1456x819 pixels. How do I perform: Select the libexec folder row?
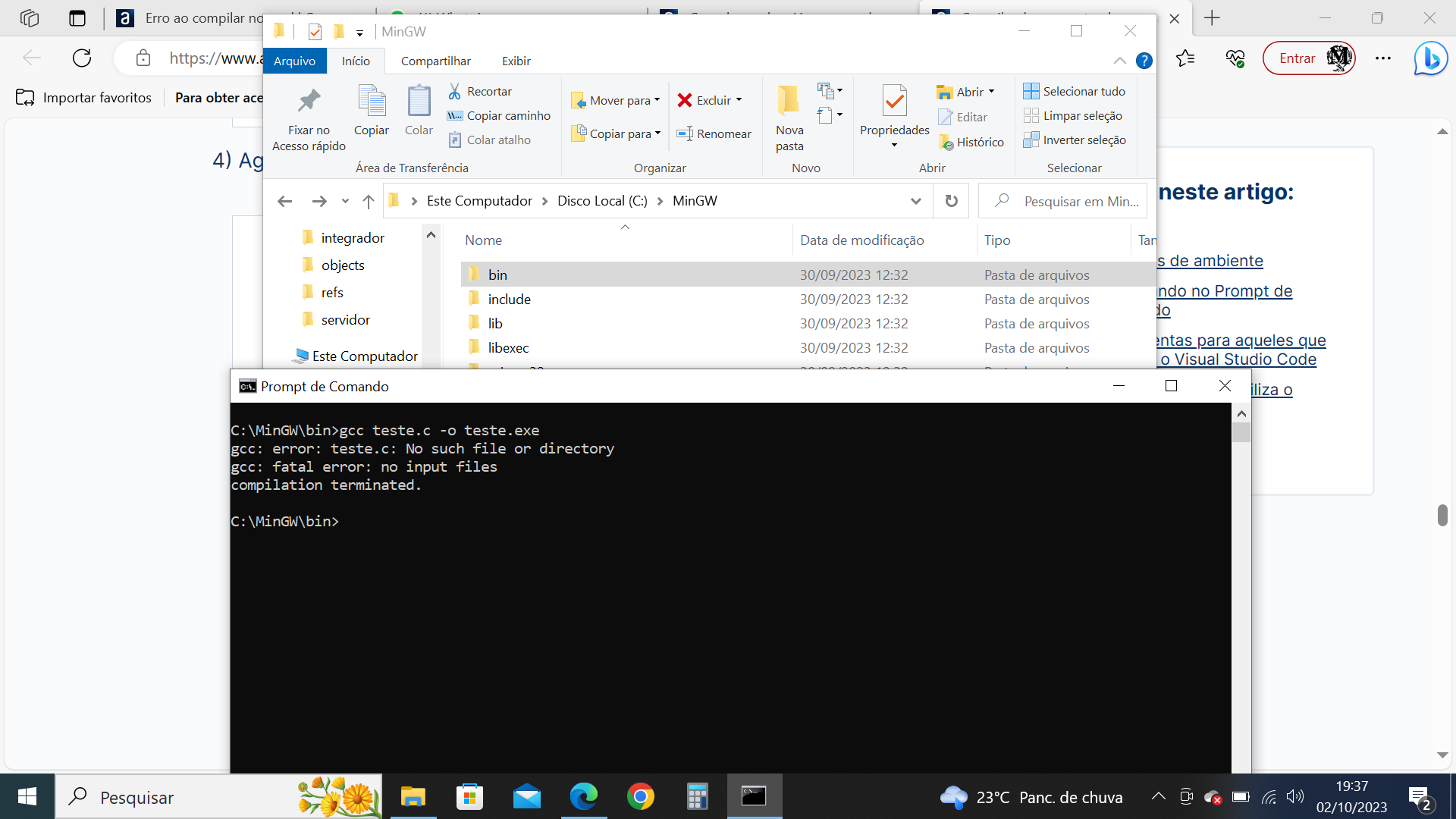coord(808,347)
